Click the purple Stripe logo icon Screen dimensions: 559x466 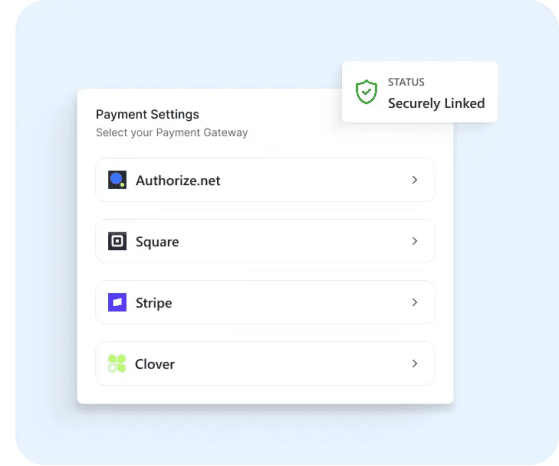tap(117, 302)
